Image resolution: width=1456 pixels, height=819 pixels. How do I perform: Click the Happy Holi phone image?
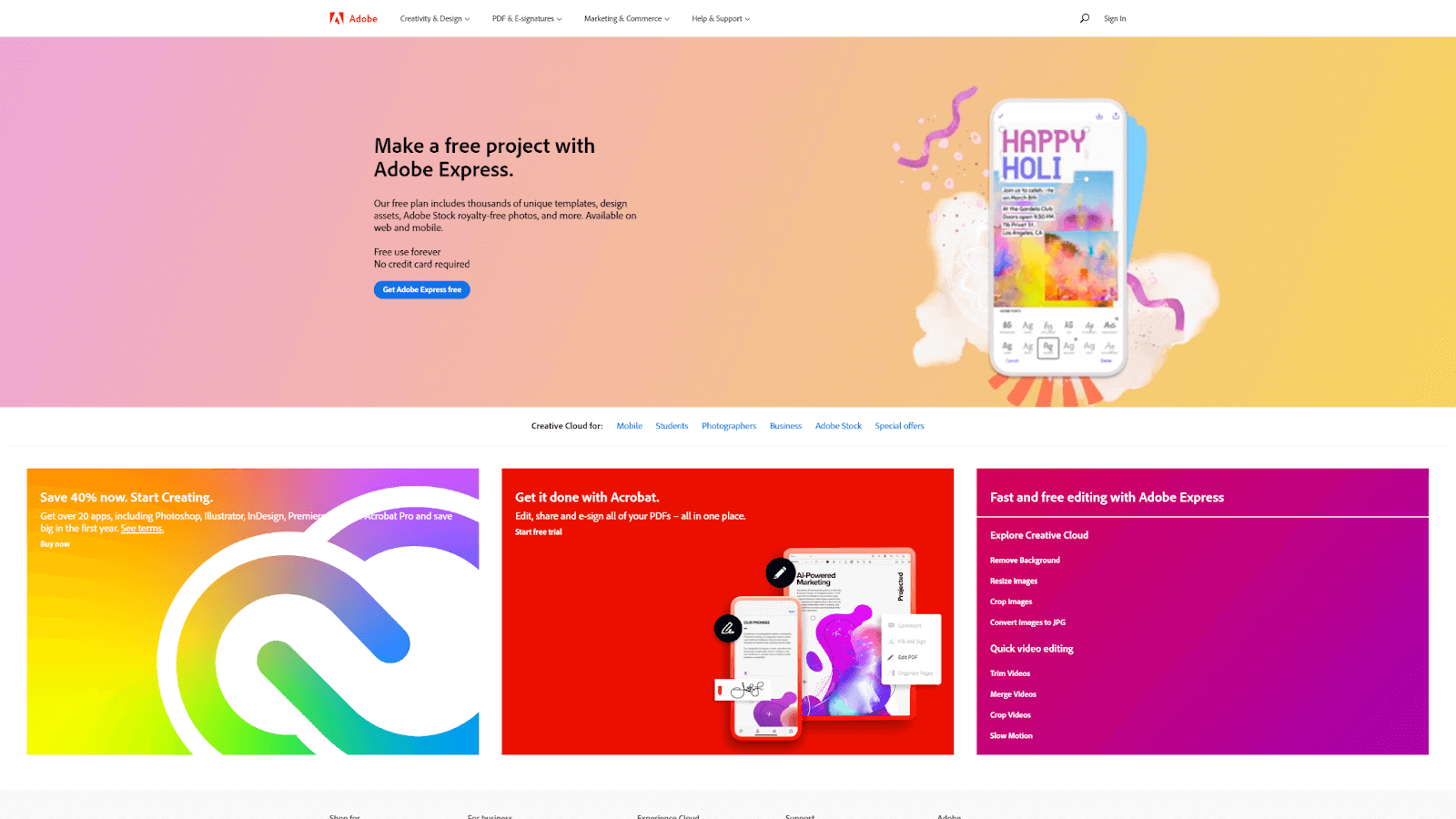[1058, 238]
